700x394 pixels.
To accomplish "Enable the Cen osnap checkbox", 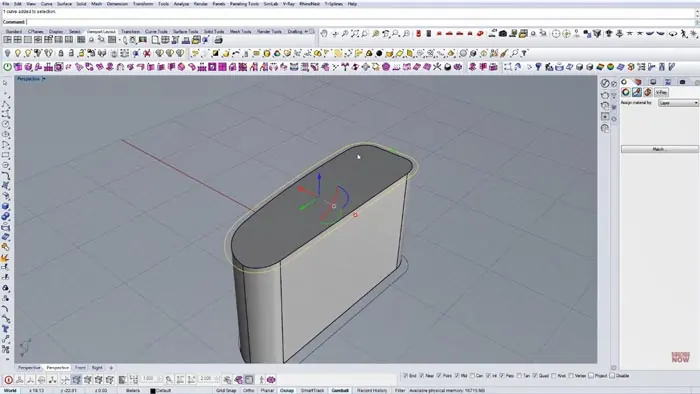I will pos(472,376).
